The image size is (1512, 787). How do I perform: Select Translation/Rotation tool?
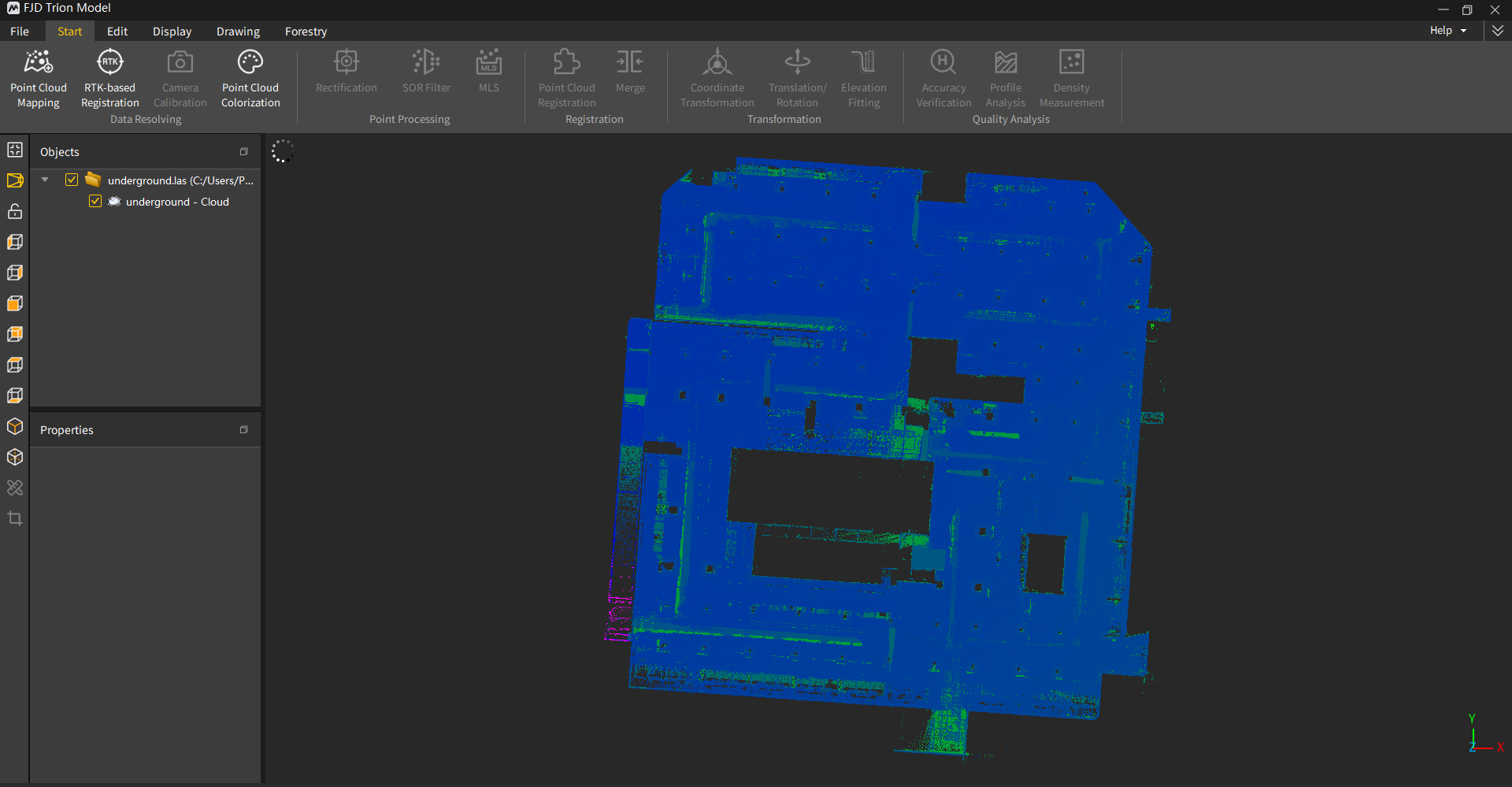797,79
